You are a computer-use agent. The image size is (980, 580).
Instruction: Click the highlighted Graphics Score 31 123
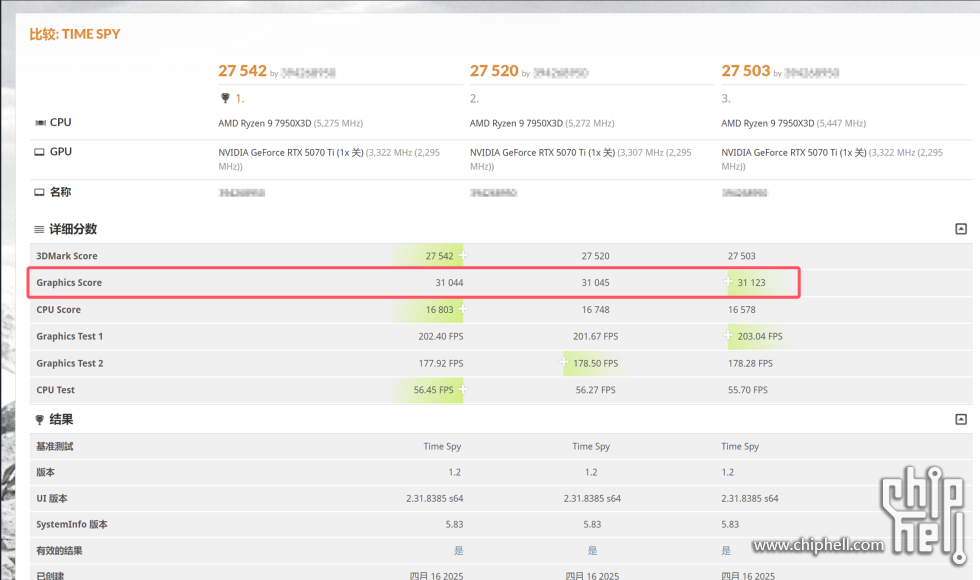(x=751, y=283)
